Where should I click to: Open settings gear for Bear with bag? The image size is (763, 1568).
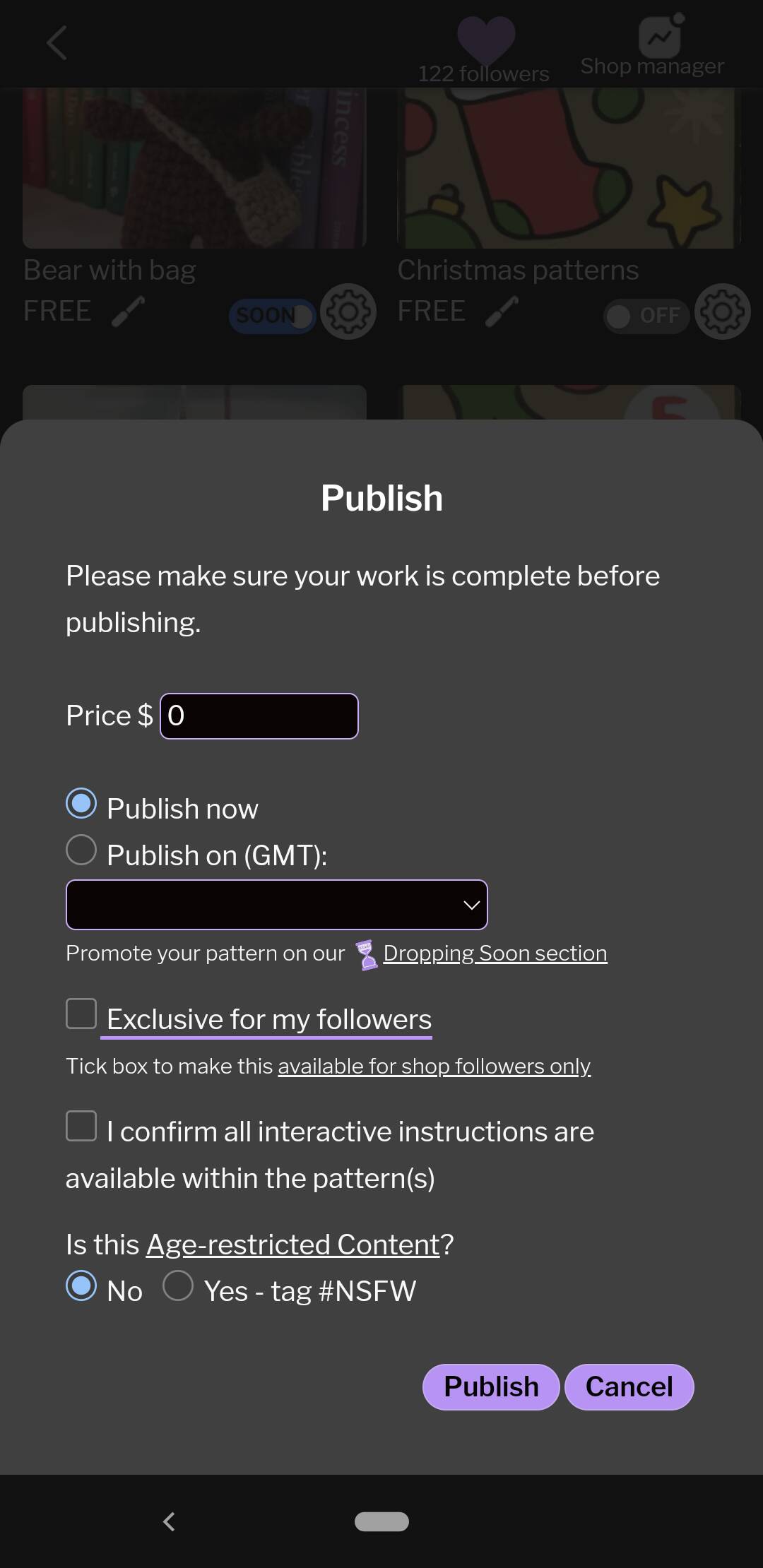(x=348, y=311)
